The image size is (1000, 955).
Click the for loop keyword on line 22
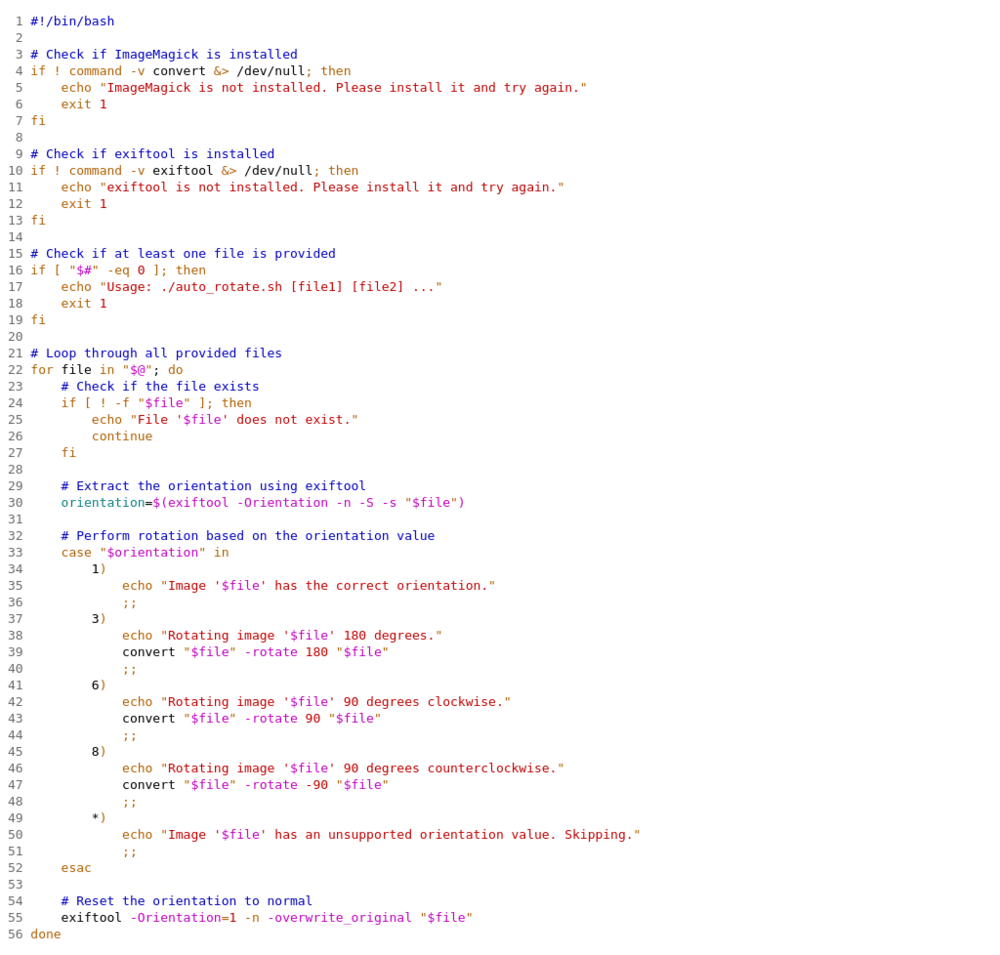pos(41,369)
